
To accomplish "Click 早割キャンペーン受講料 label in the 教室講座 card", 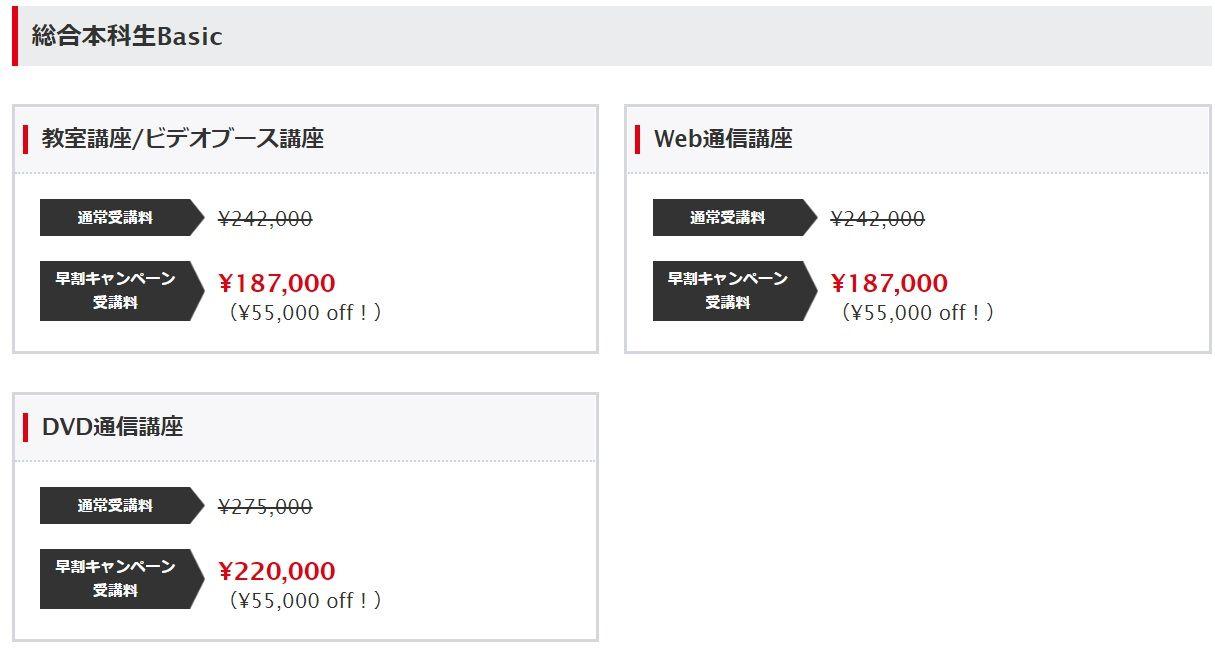I will 116,291.
